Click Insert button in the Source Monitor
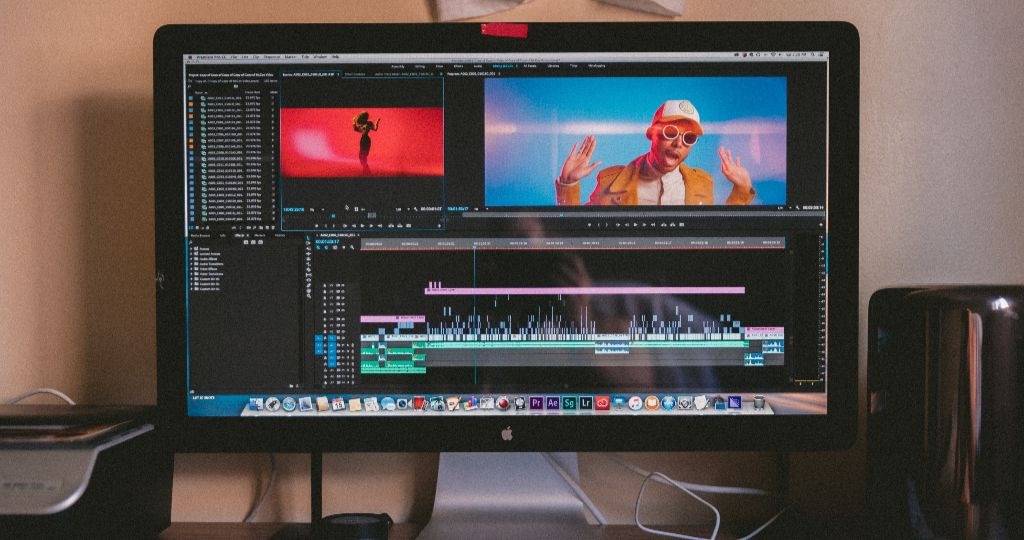The width and height of the screenshot is (1024, 540). pos(391,226)
